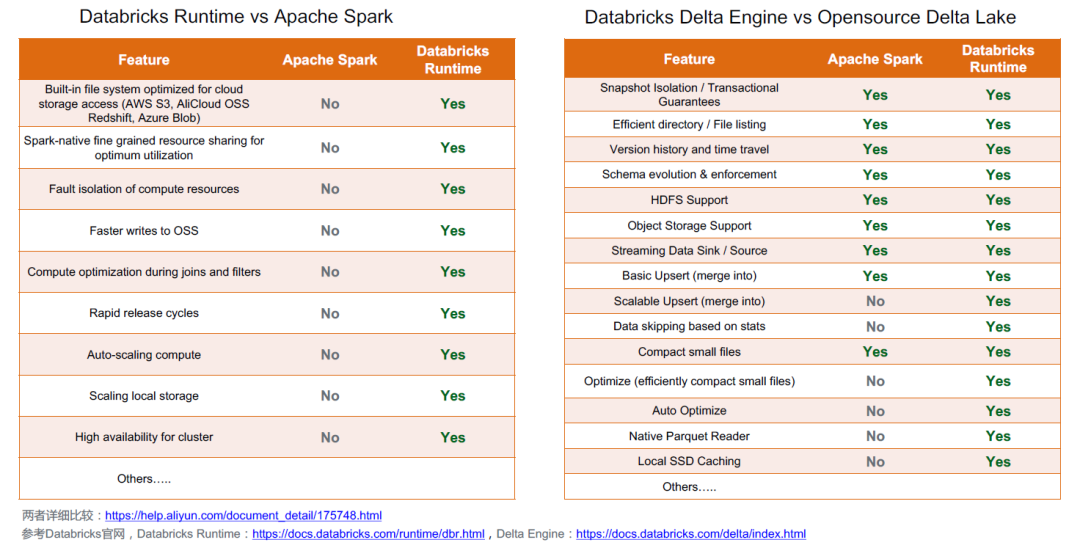This screenshot has height=548, width=1080.
Task: Click the right table's Databricks Runtime header
Action: 998,59
